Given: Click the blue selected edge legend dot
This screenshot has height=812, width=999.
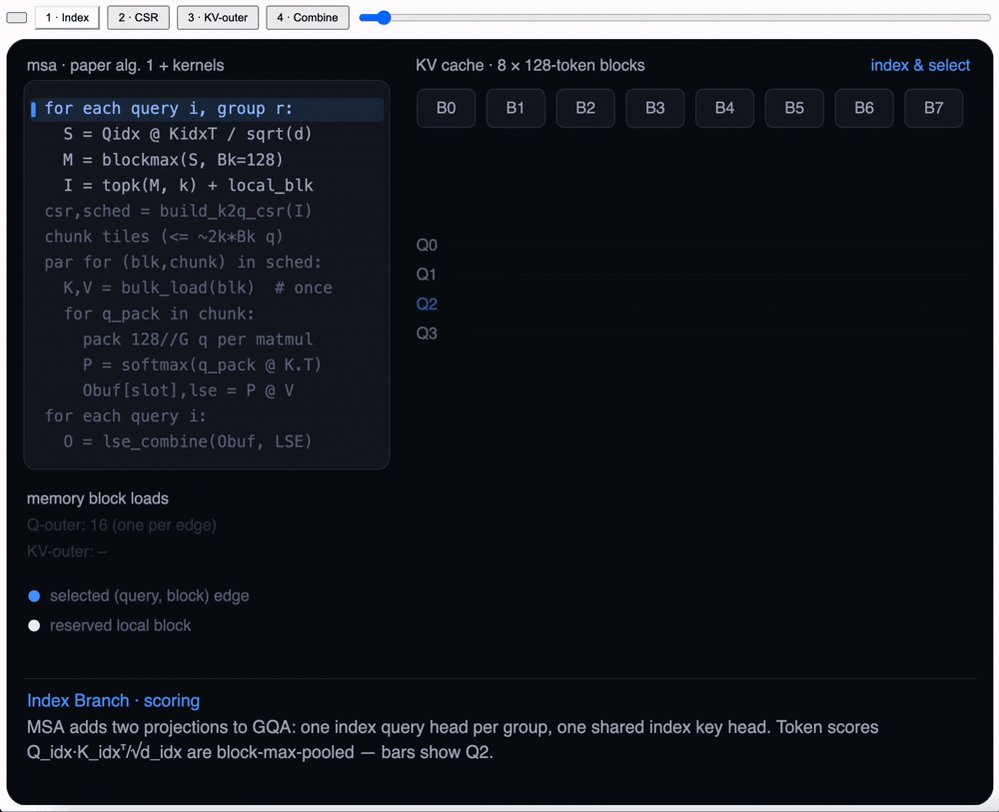Looking at the screenshot, I should click(x=34, y=596).
